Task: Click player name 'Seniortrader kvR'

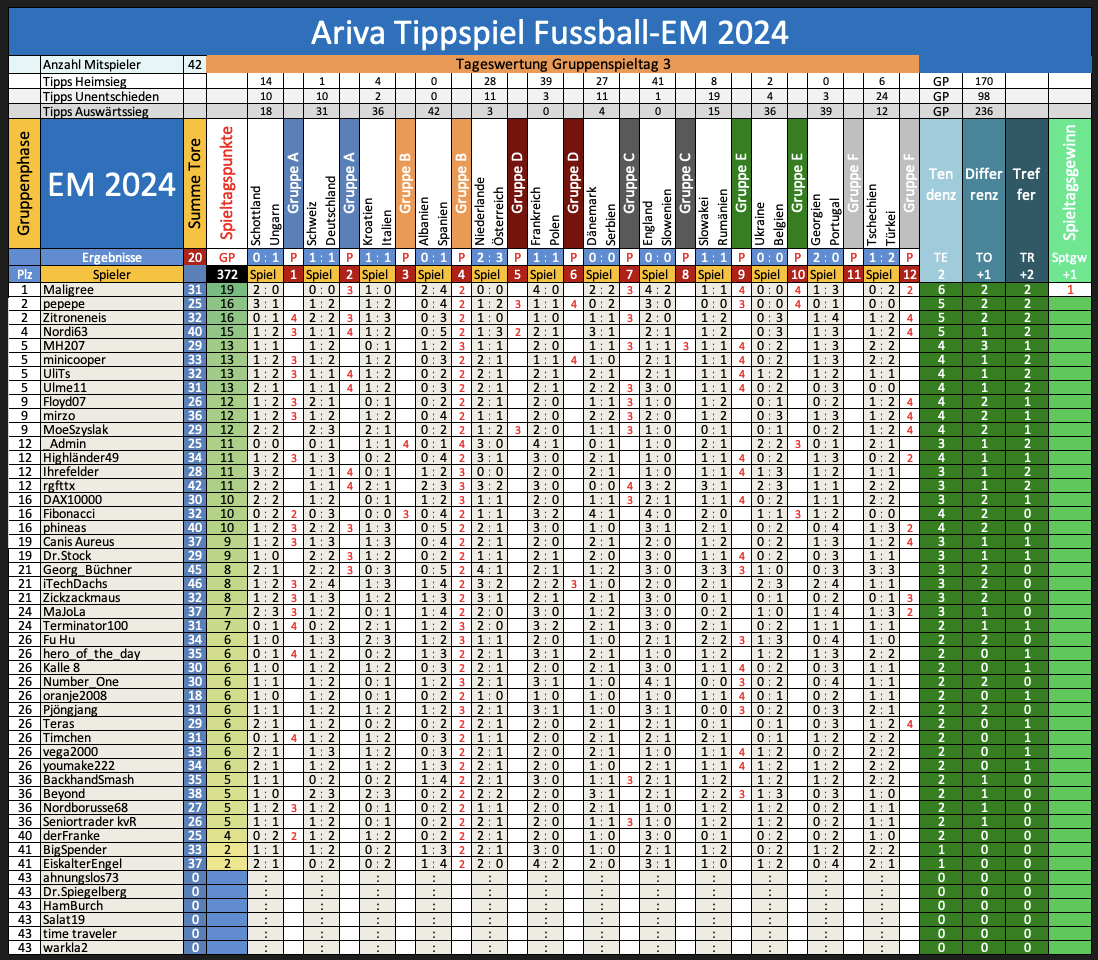Action: 90,821
